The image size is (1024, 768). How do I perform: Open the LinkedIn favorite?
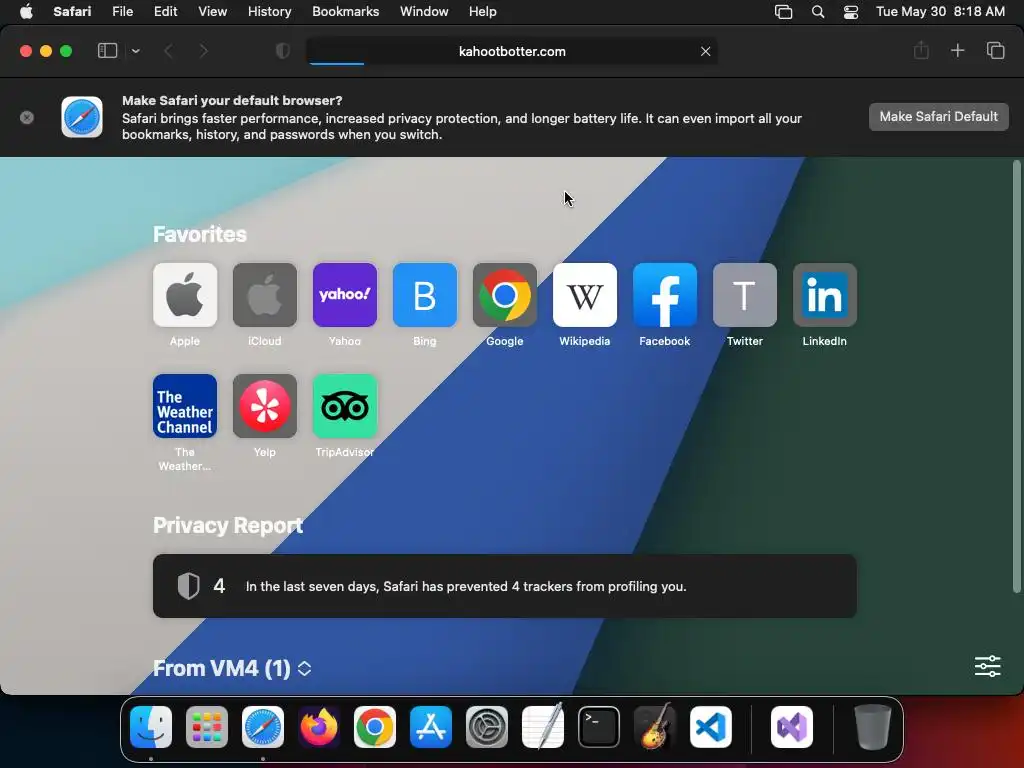(x=825, y=295)
